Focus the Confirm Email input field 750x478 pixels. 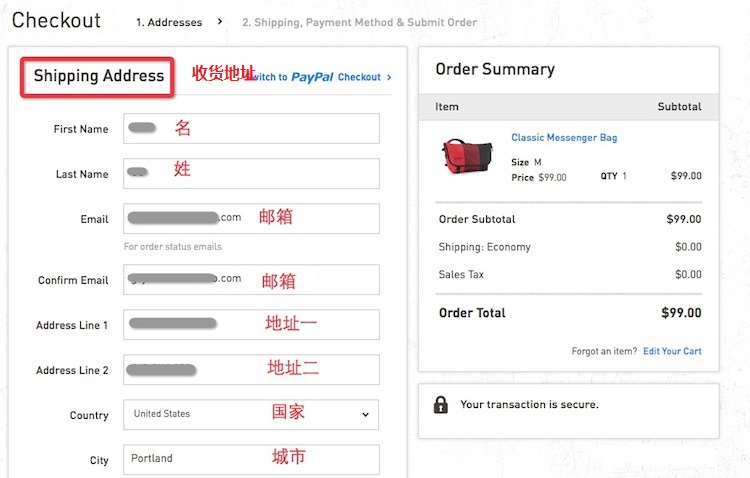pyautogui.click(x=251, y=279)
